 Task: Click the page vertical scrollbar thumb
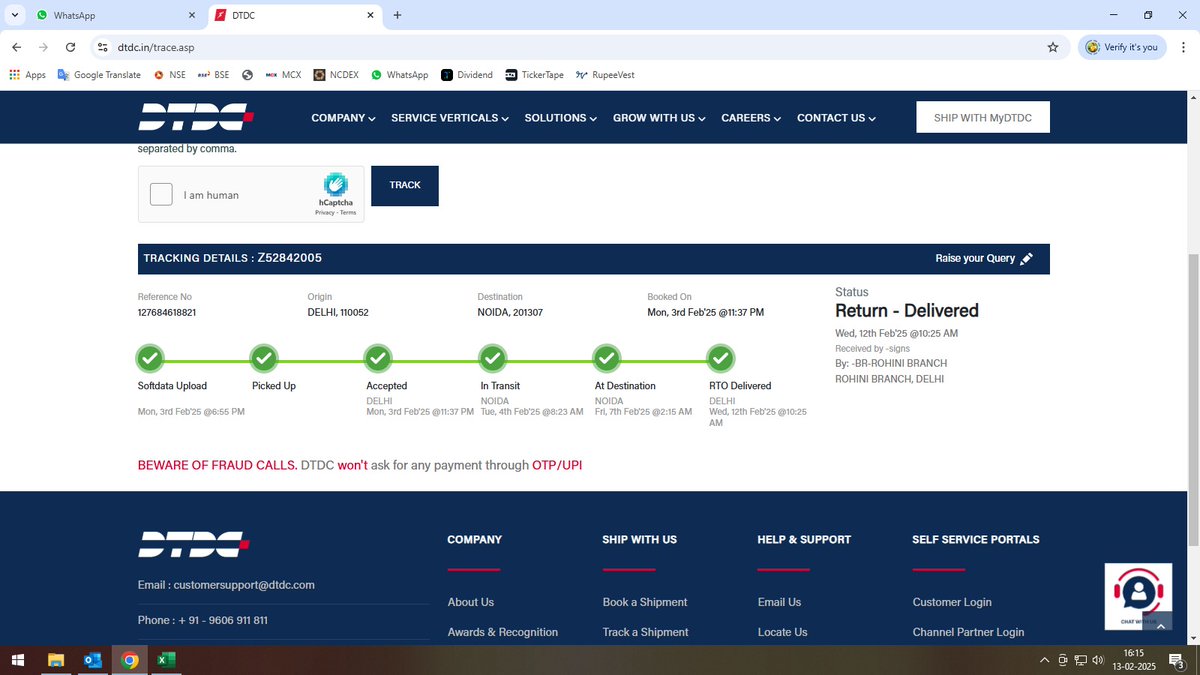point(1192,400)
